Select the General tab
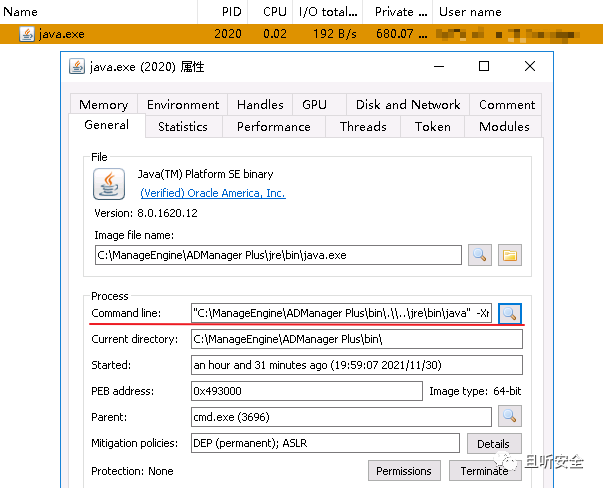Image resolution: width=603 pixels, height=488 pixels. coord(107,125)
